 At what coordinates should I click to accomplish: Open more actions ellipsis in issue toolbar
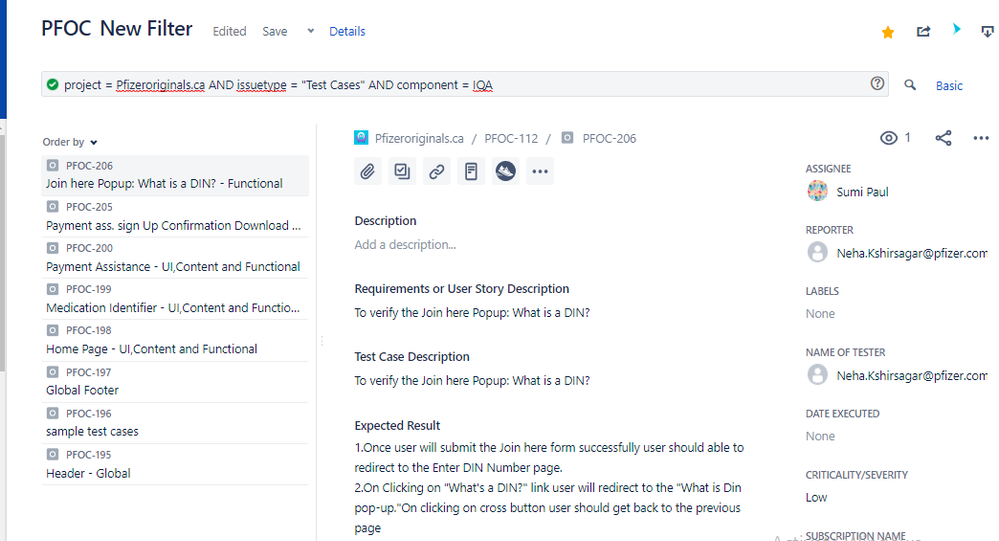pos(540,171)
